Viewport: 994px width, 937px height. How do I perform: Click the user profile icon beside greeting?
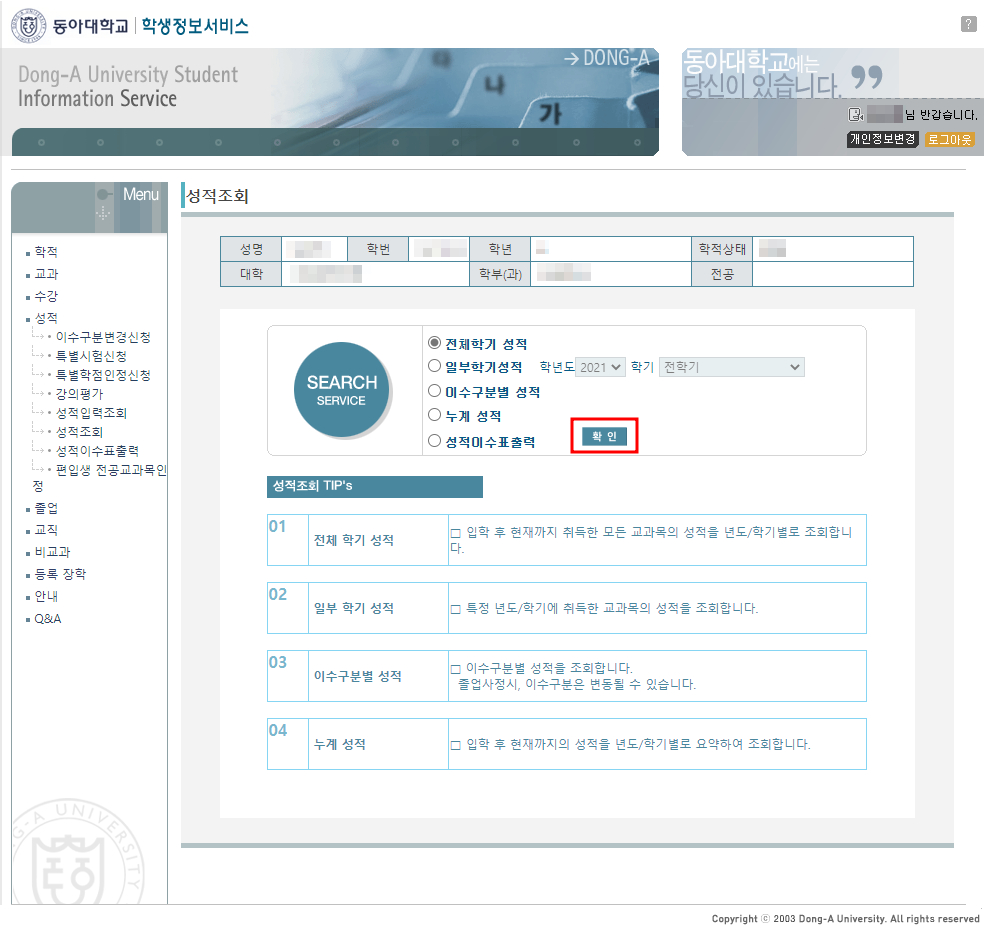pyautogui.click(x=855, y=114)
